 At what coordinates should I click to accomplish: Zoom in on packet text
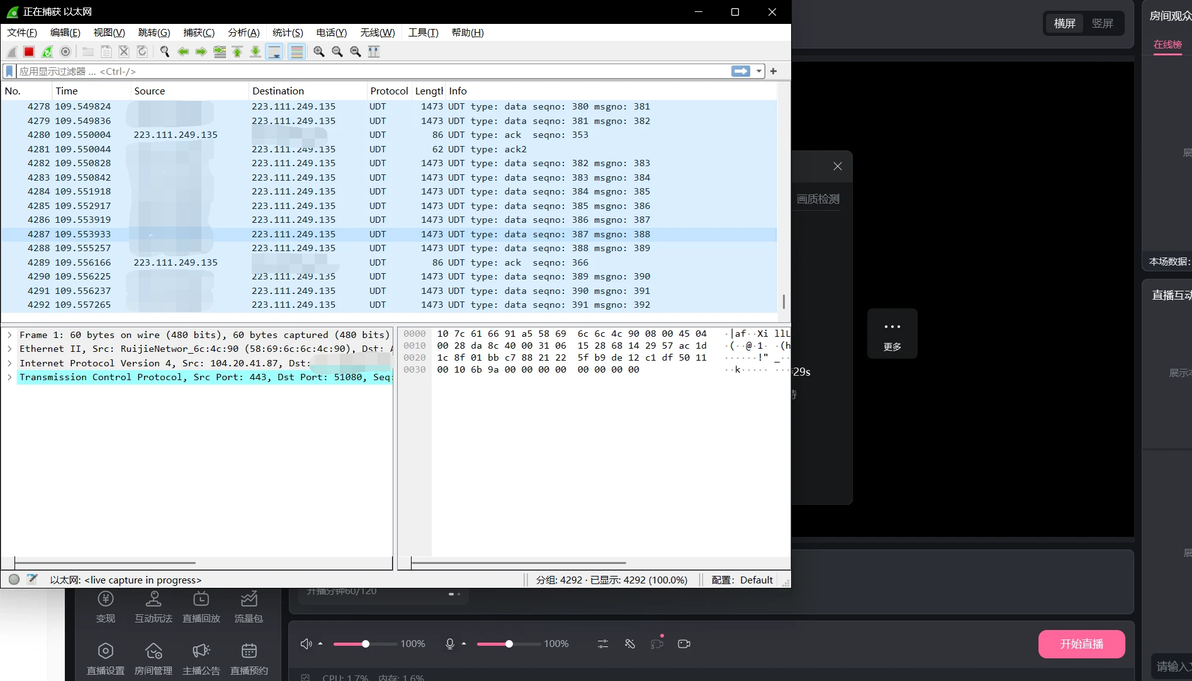pos(319,52)
